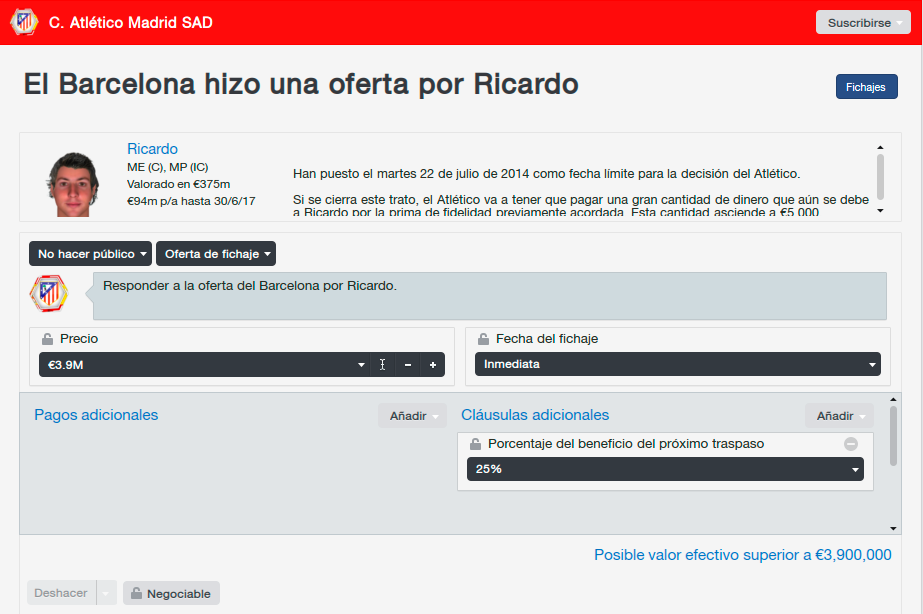Open Añadir menu for Cláusulas adicionales

[839, 416]
